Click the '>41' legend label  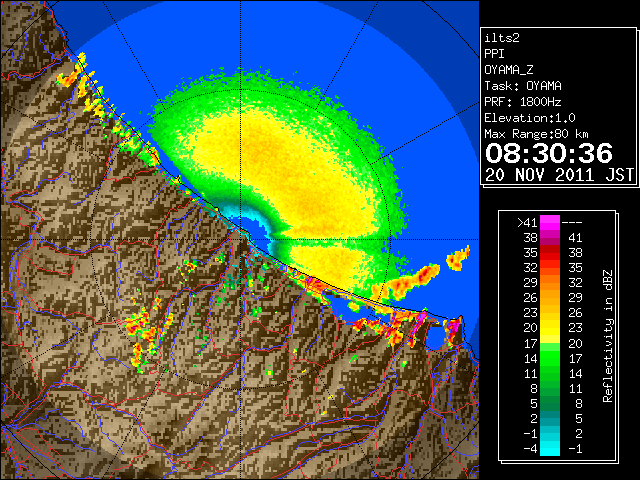pos(527,222)
